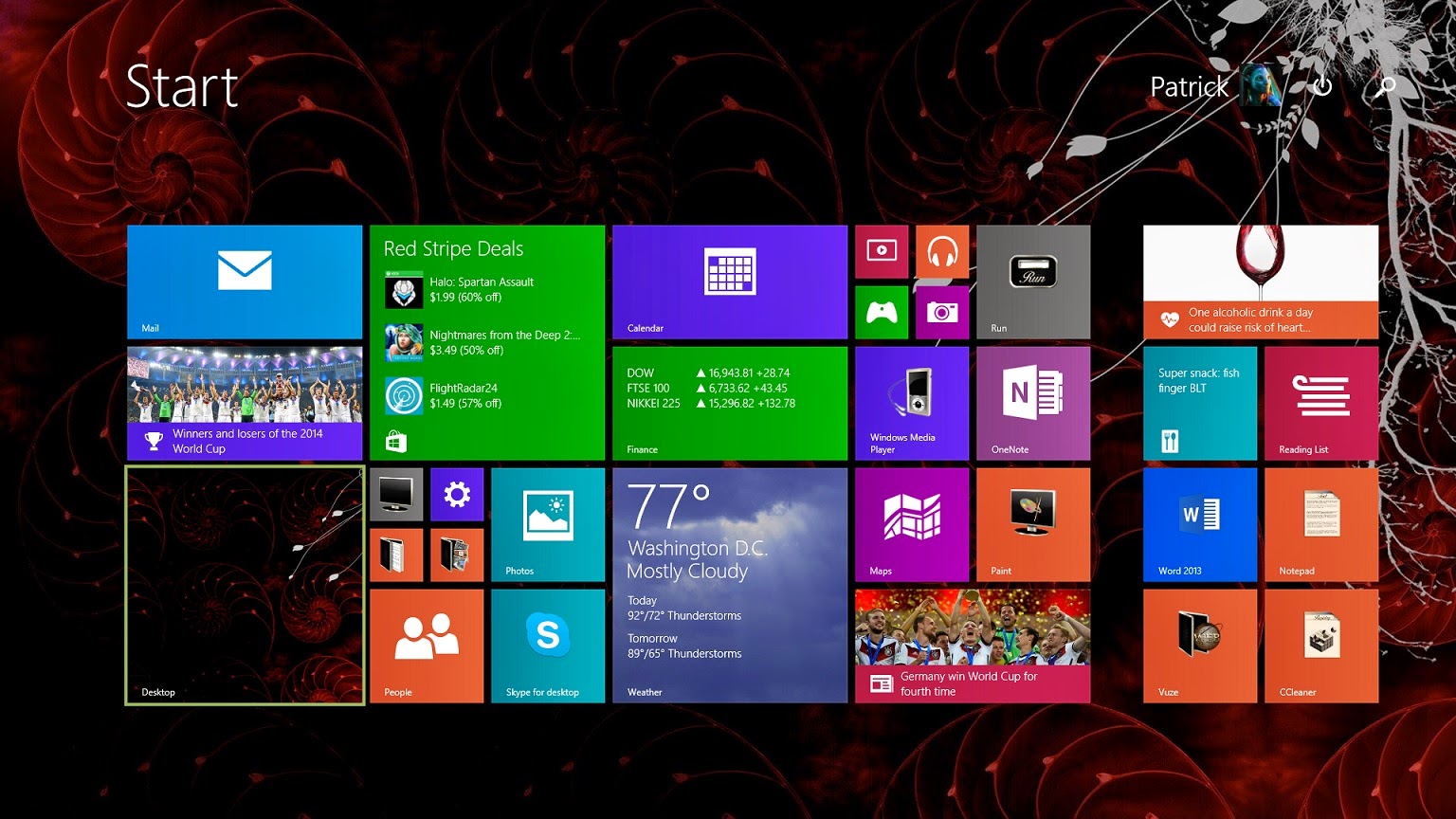Open the Maps tile
Screen dimensions: 1456x819
coord(912,524)
